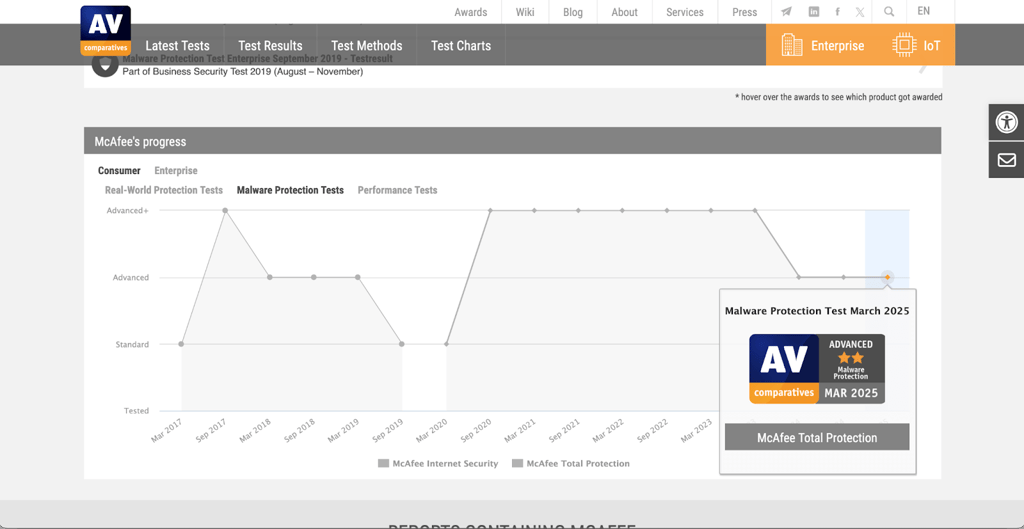Image resolution: width=1024 pixels, height=529 pixels.
Task: Click the Mar 2022 Advanced+ data point
Action: point(622,210)
